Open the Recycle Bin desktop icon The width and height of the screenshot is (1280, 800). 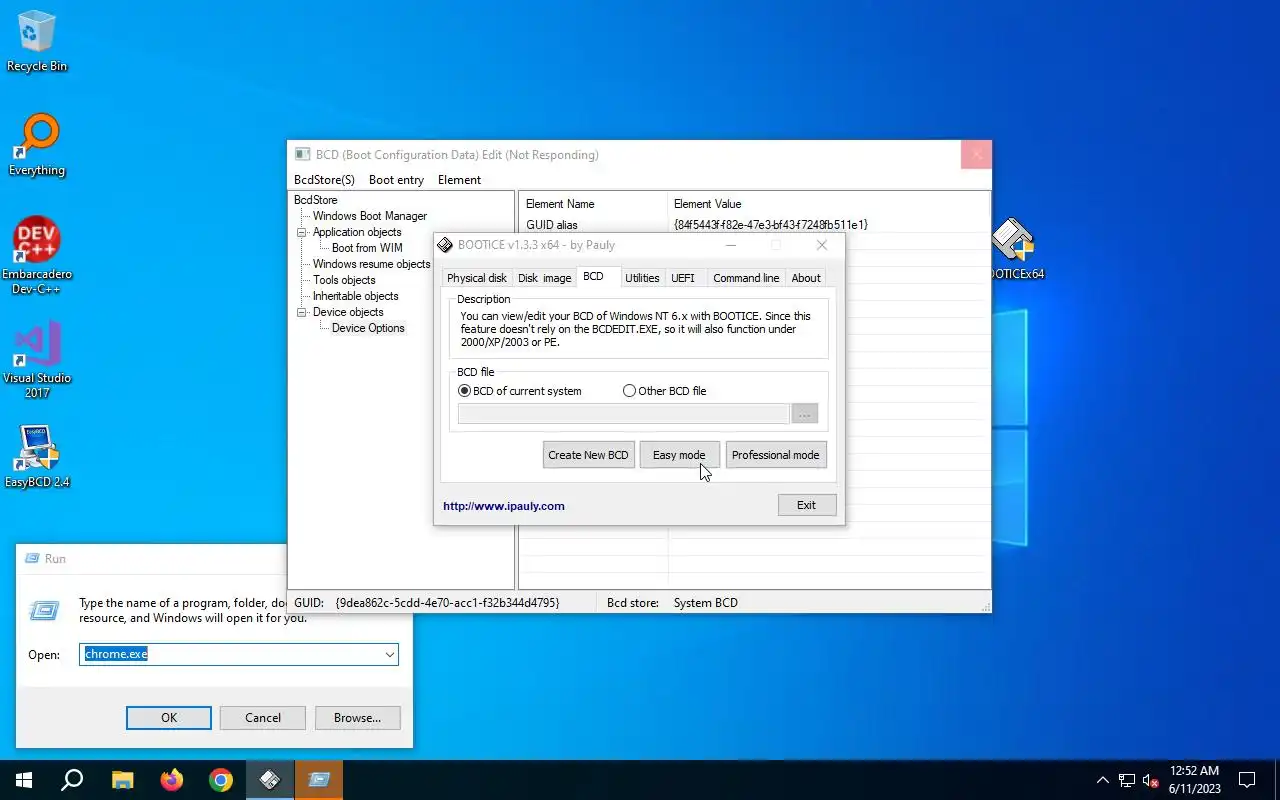click(x=37, y=41)
